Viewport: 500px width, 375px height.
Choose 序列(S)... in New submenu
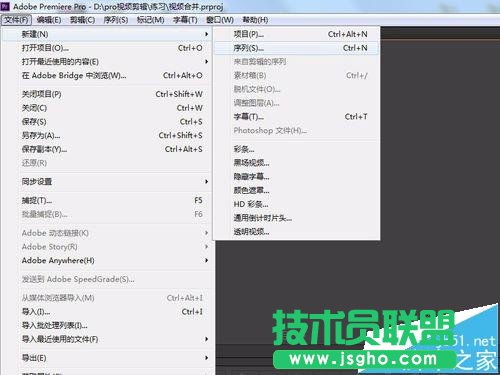[296, 48]
